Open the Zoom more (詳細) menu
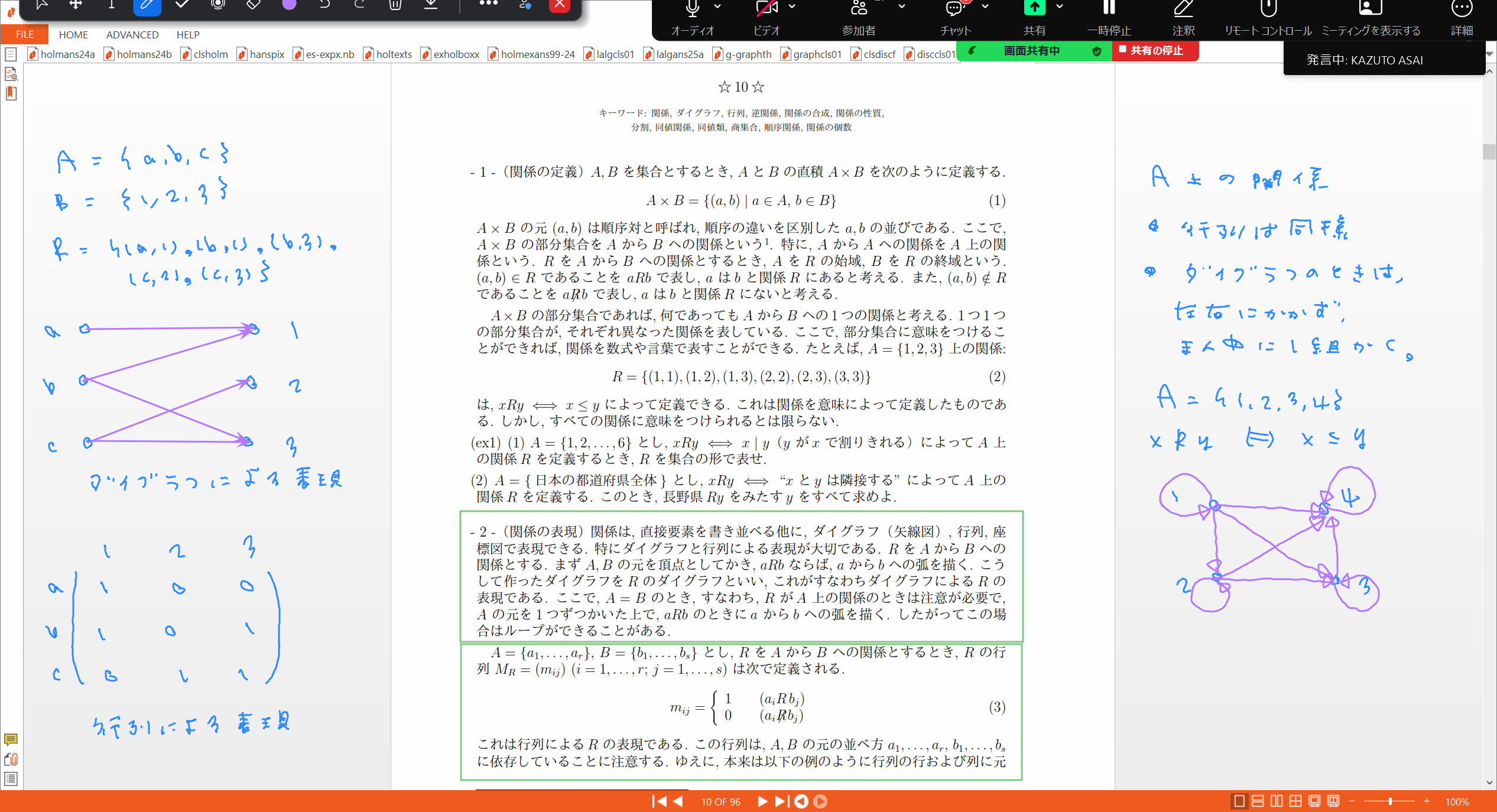Screen dimensions: 1497x812 [x=1462, y=17]
